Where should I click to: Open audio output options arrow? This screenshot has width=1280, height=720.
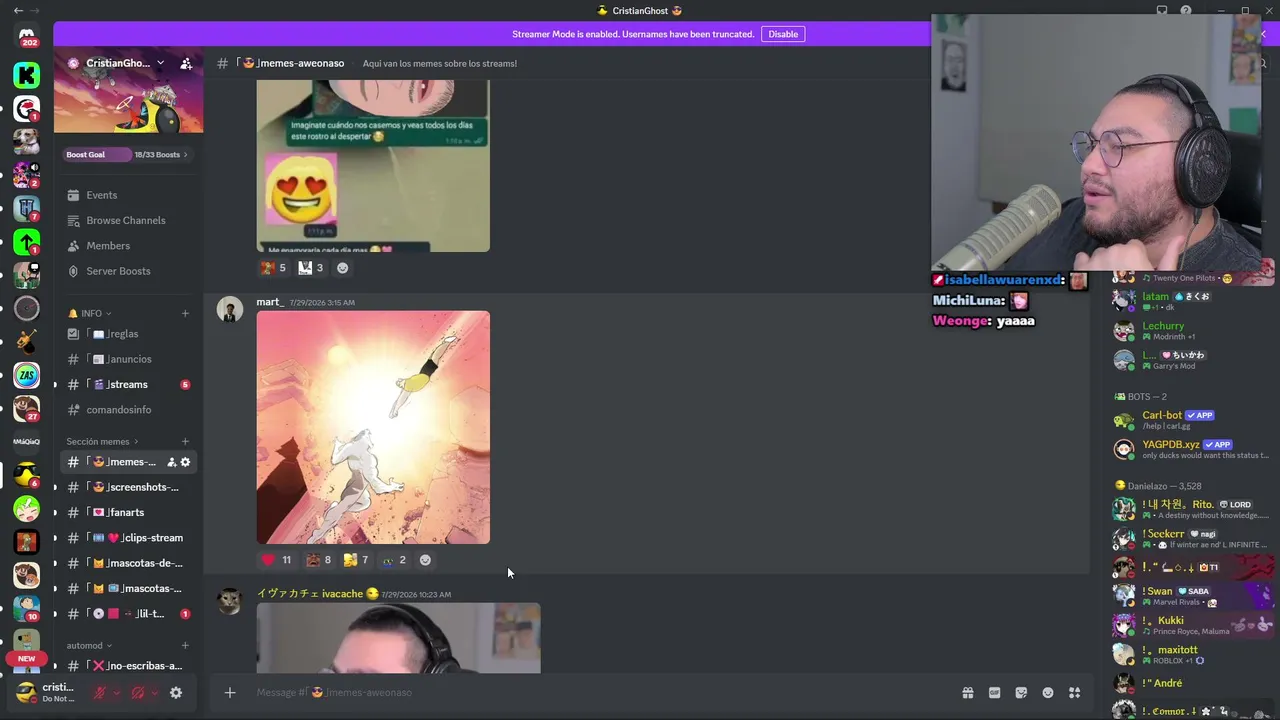click(156, 692)
